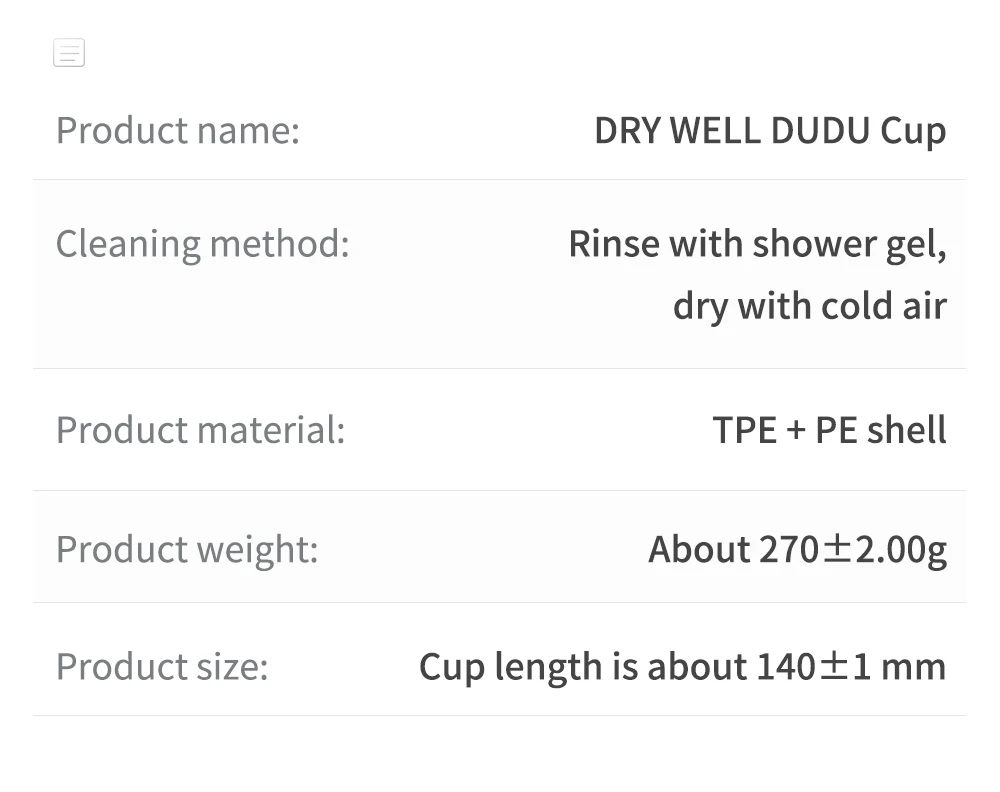Click the list icon at top left
The height and width of the screenshot is (792, 1000).
point(69,53)
